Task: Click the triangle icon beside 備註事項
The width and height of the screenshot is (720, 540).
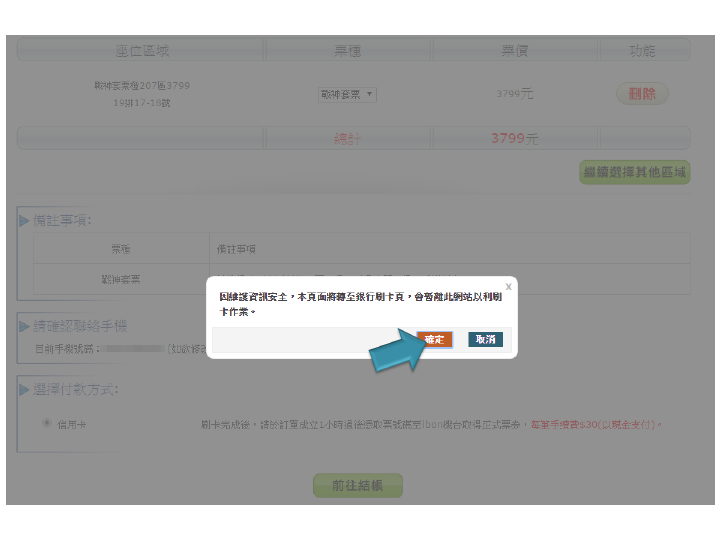Action: [x=24, y=220]
